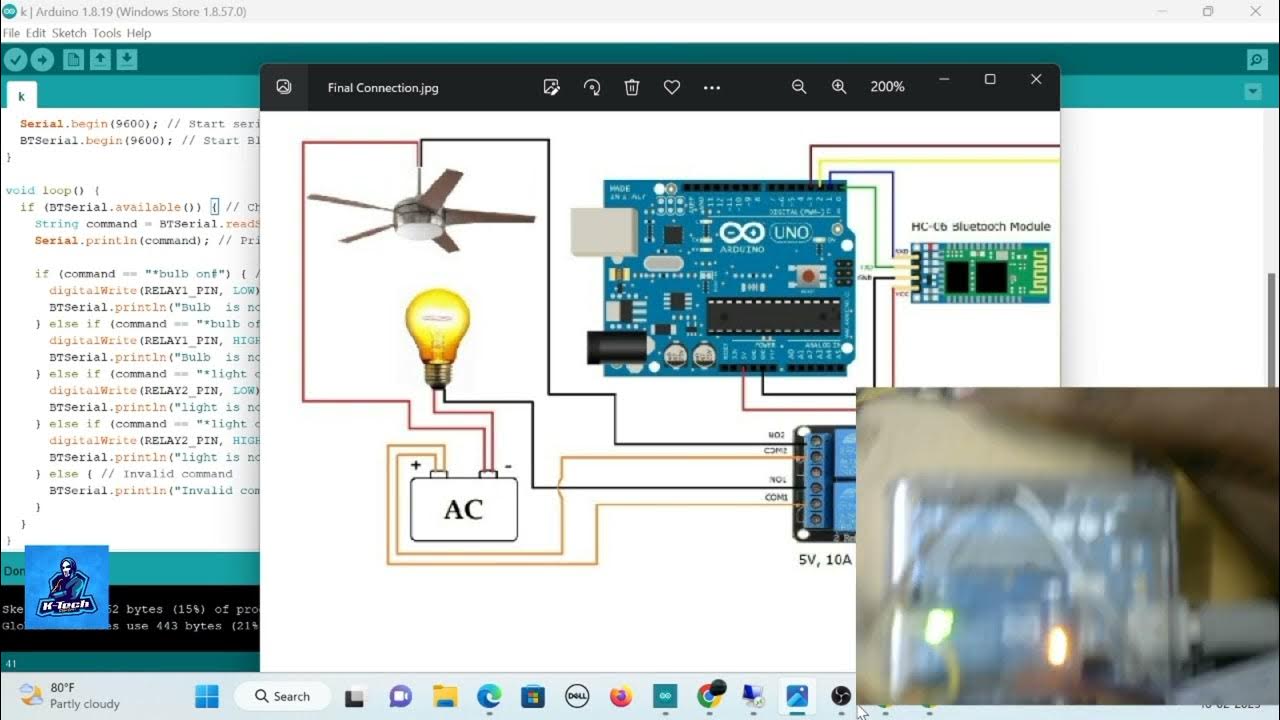Click the AC box in the diagram

click(x=464, y=509)
